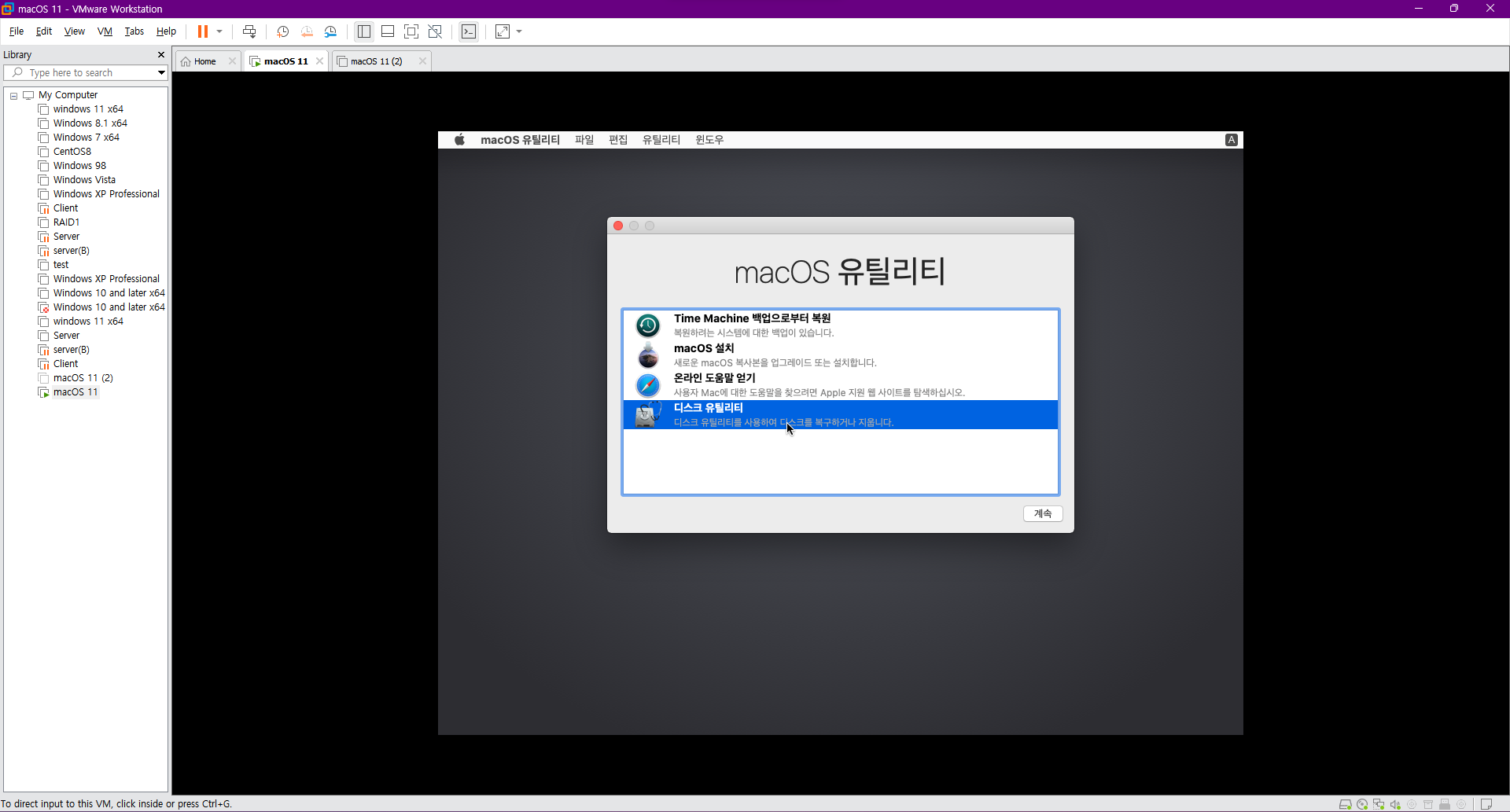Select Windows Vista in the library
Viewport: 1510px width, 812px height.
(84, 180)
